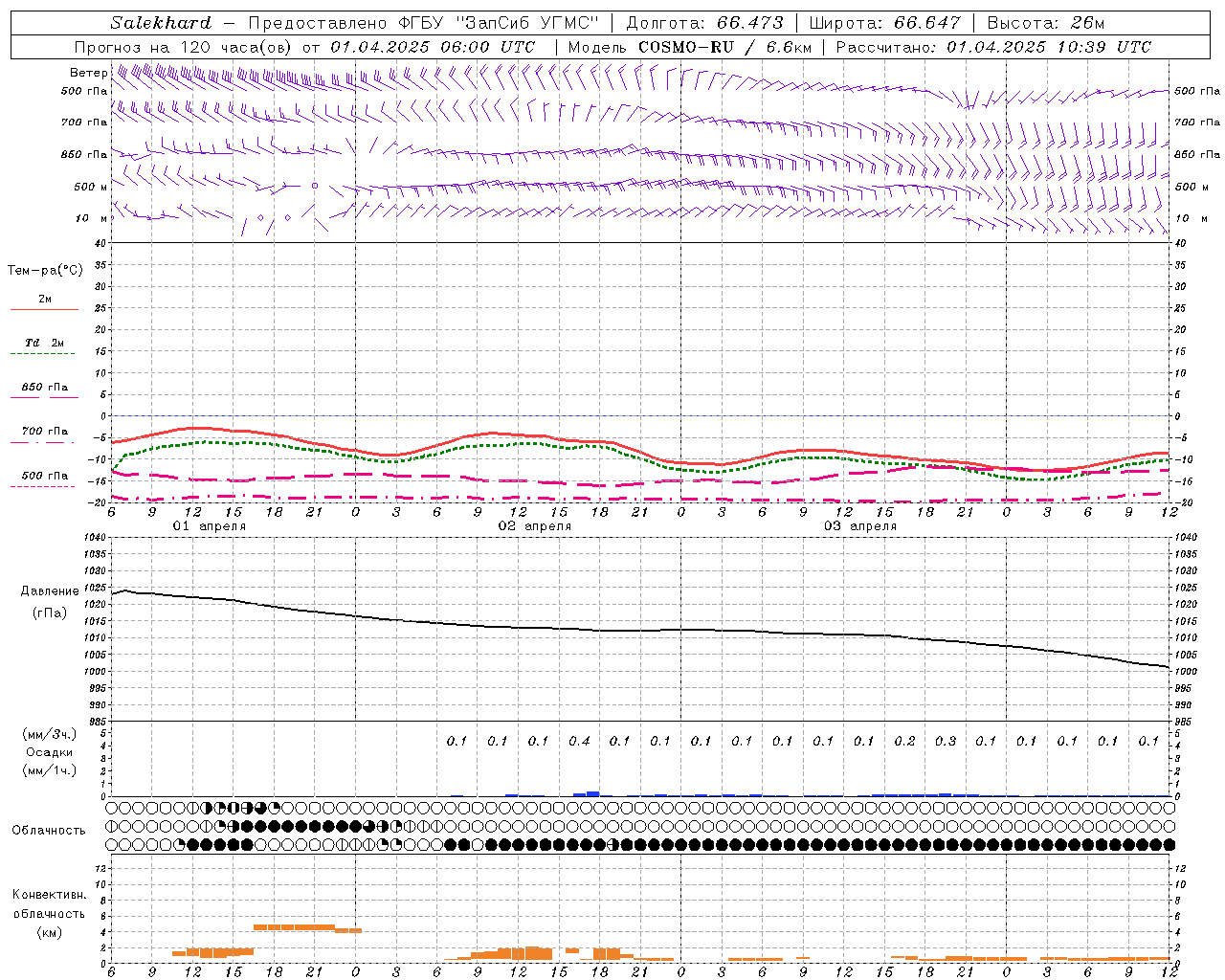Click the "03 апреля" date label
1225x980 pixels.
pyautogui.click(x=860, y=526)
